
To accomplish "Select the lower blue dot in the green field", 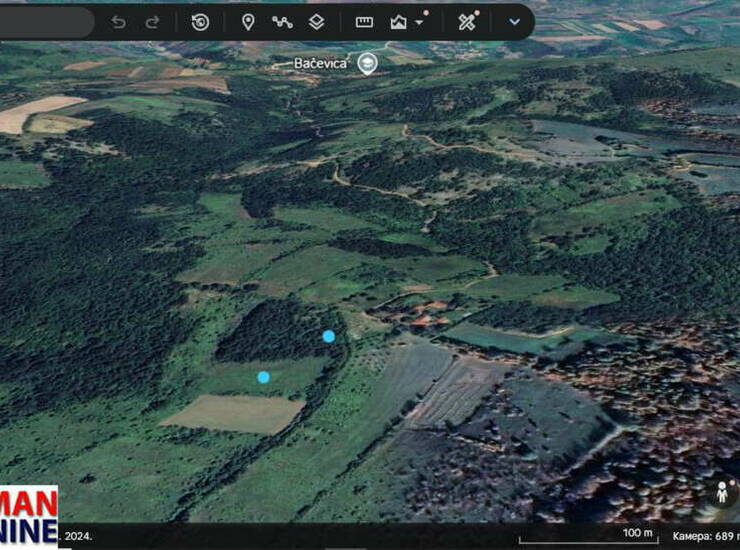I will pos(263,377).
